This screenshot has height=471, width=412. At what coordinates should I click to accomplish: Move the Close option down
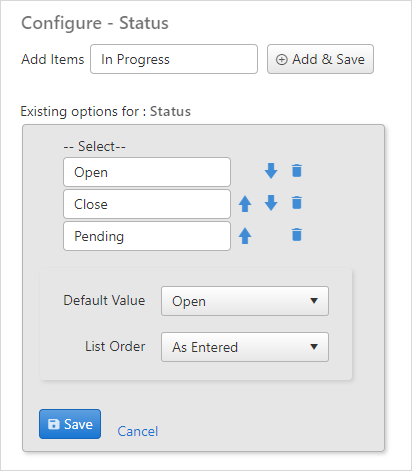(271, 203)
